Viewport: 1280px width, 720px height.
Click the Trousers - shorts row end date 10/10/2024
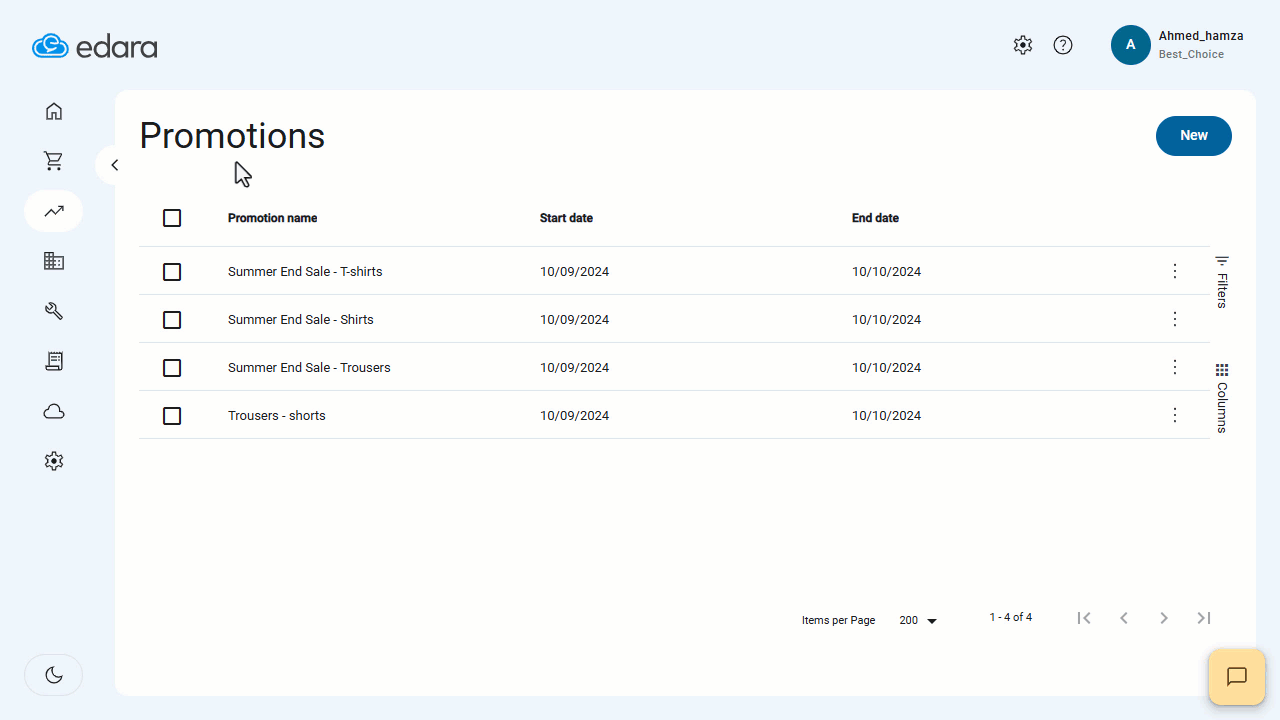(x=886, y=416)
